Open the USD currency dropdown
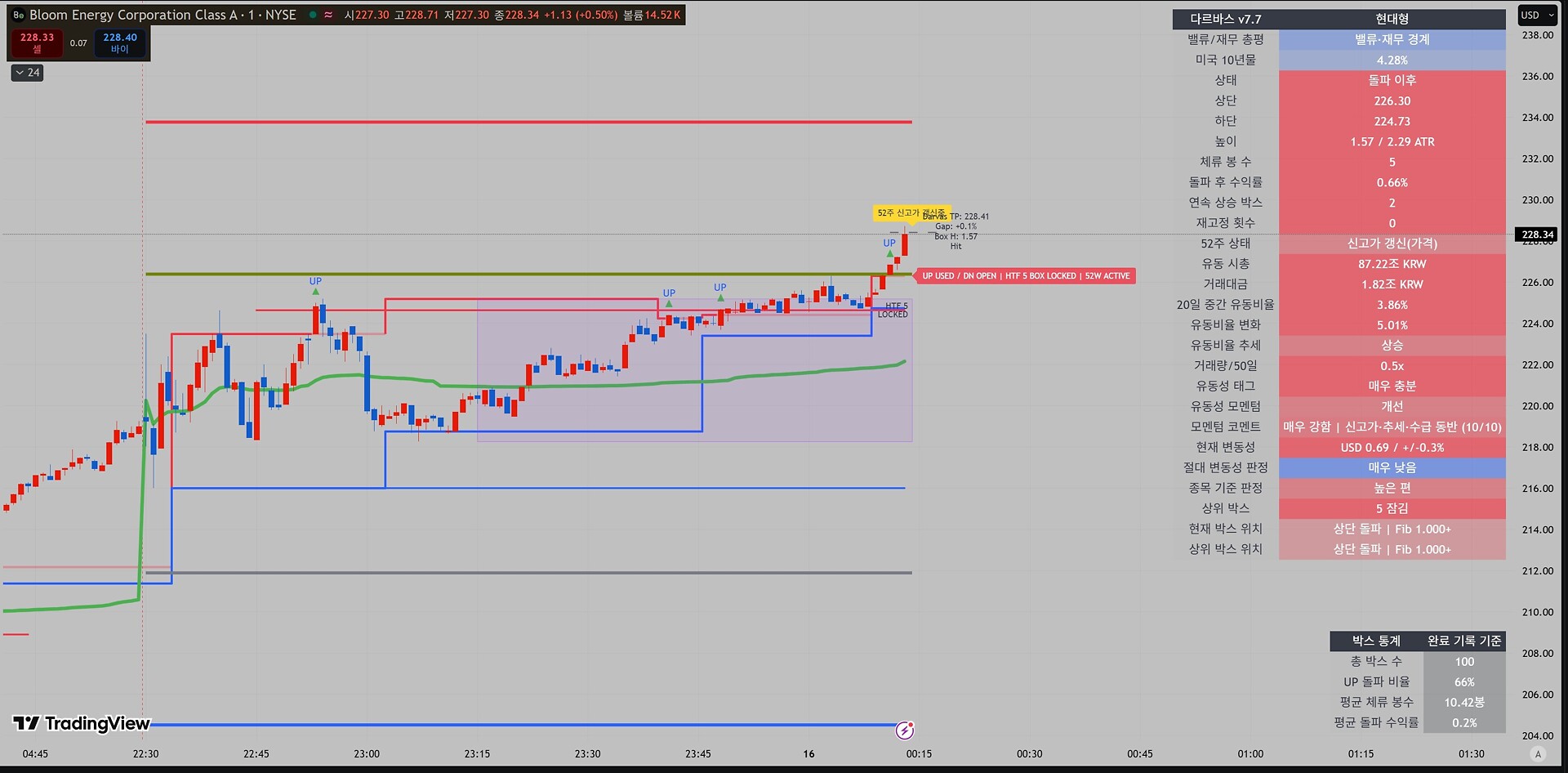The image size is (1568, 773). pyautogui.click(x=1536, y=15)
